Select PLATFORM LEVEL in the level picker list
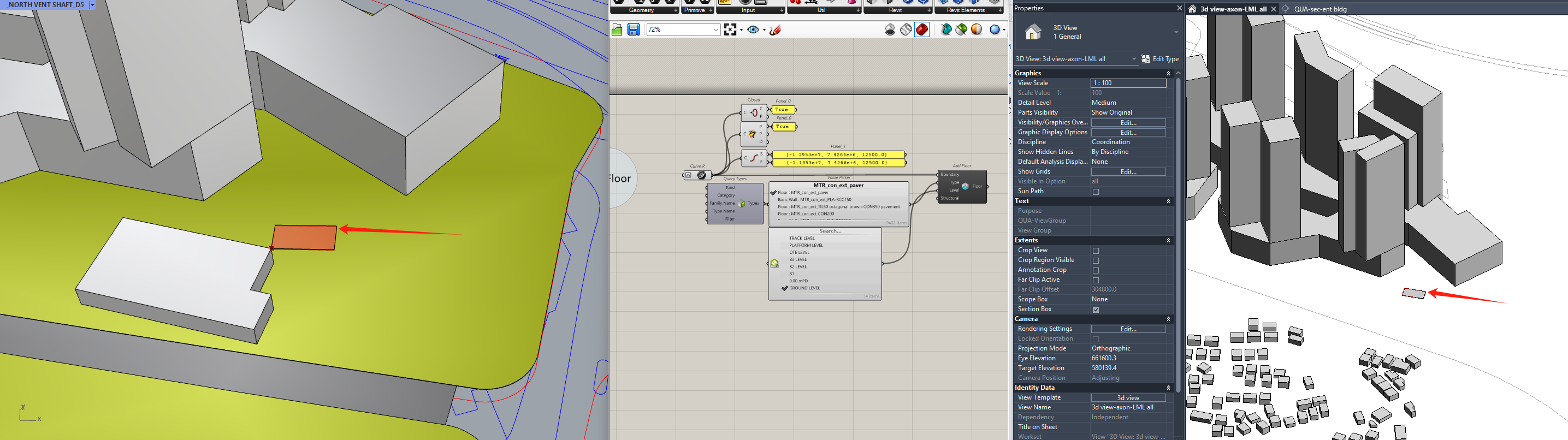This screenshot has height=440, width=1568. (x=806, y=245)
